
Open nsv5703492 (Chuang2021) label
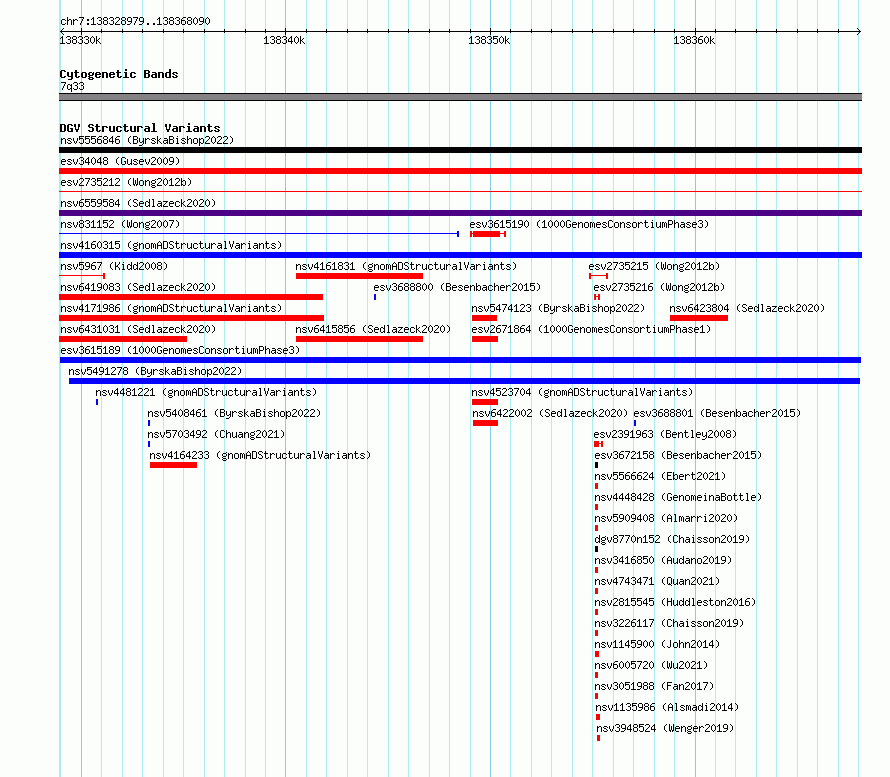pos(216,434)
